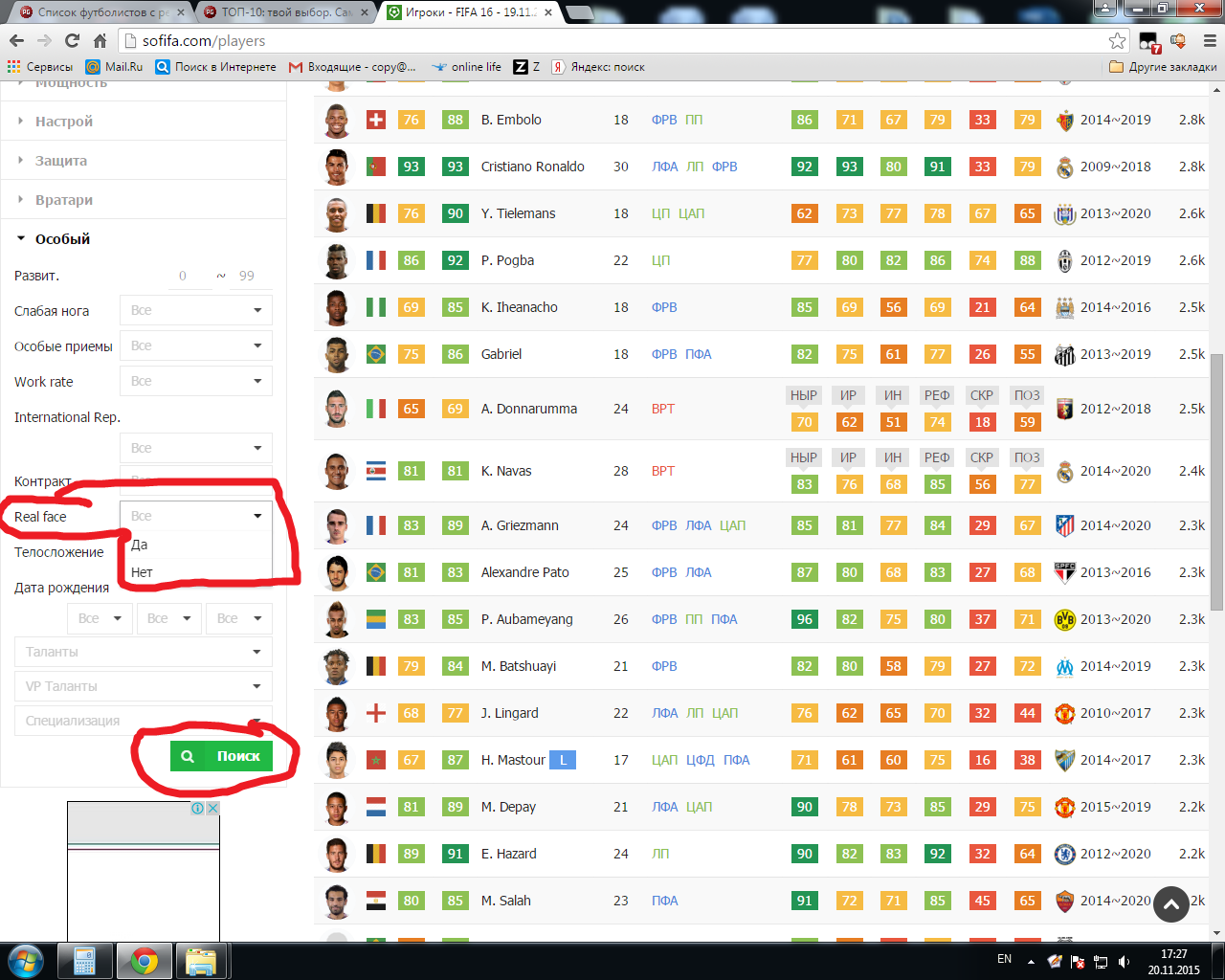The width and height of the screenshot is (1225, 980).
Task: Click the ФРВ position for K. Iheanacho
Action: coord(664,307)
